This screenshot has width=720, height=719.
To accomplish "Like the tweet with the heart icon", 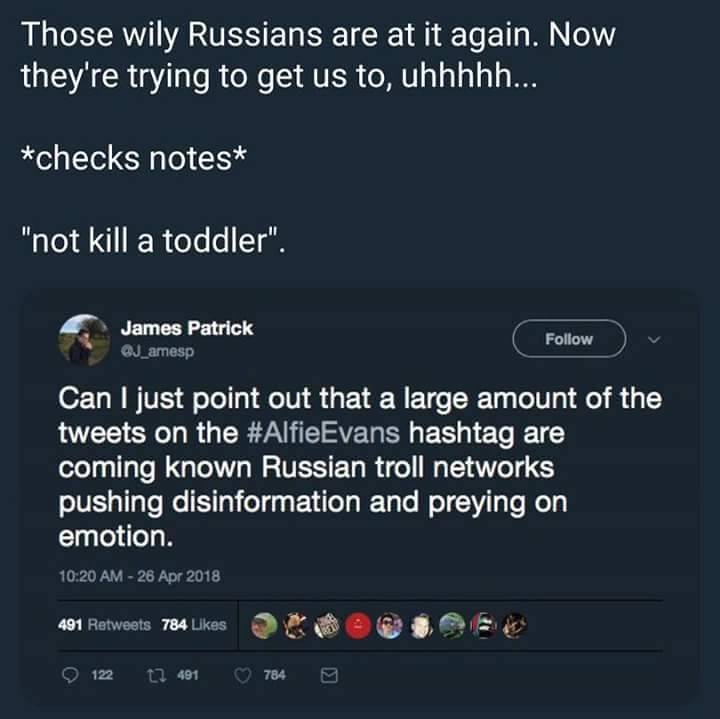I will tap(241, 675).
